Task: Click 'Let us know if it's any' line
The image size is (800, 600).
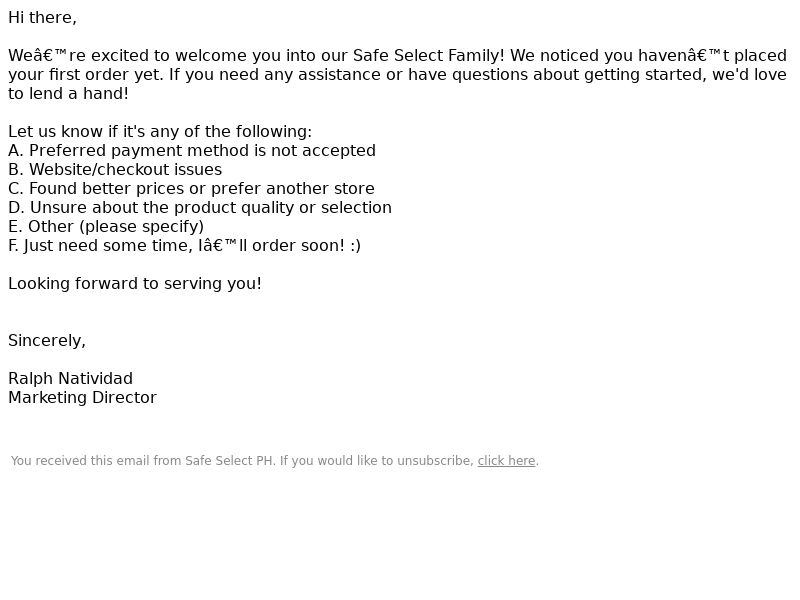Action: coord(160,132)
